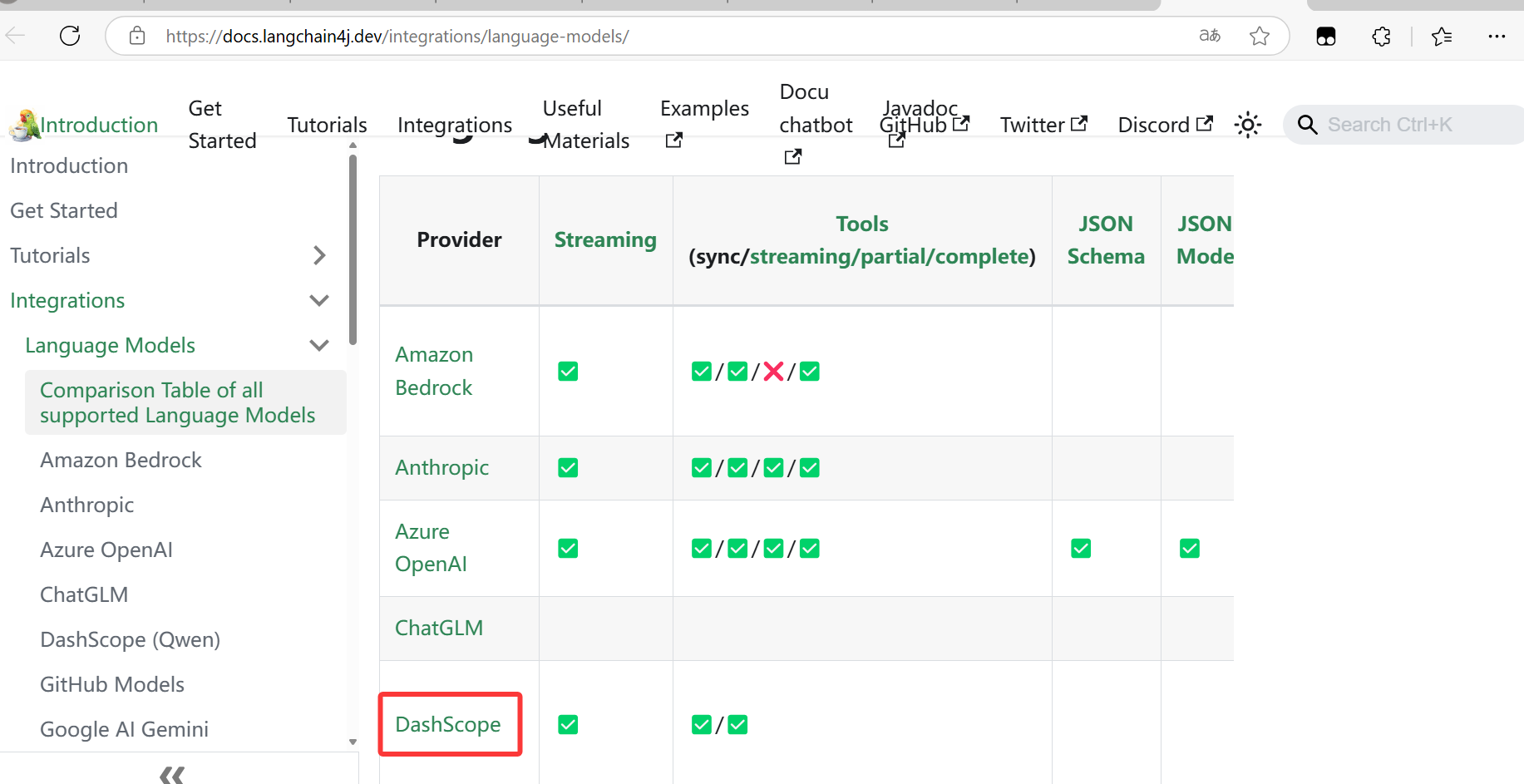Toggle the dark/light mode sun icon
The height and width of the screenshot is (784, 1524).
point(1248,125)
